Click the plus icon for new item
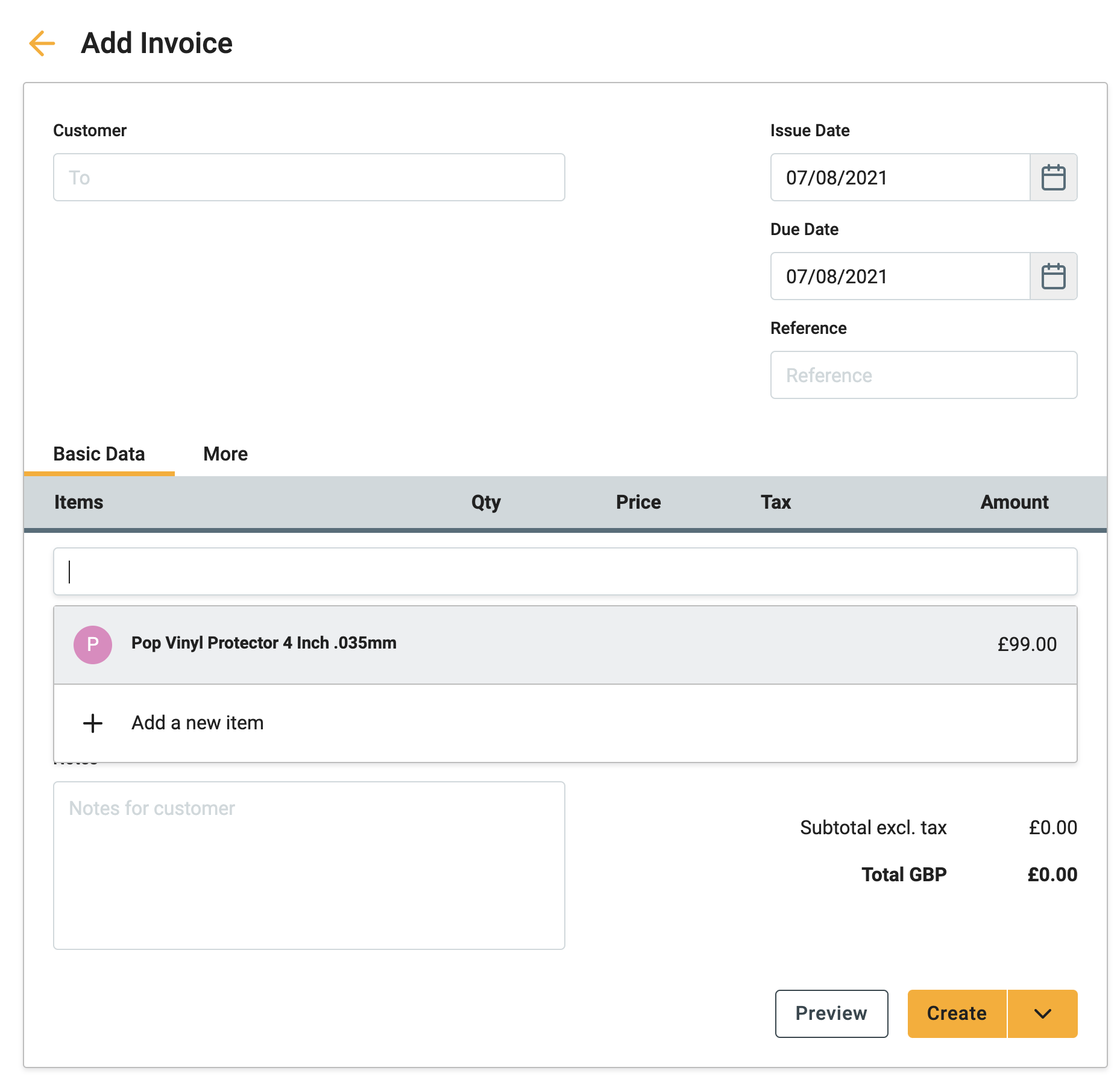This screenshot has height=1091, width=1120. coord(93,723)
